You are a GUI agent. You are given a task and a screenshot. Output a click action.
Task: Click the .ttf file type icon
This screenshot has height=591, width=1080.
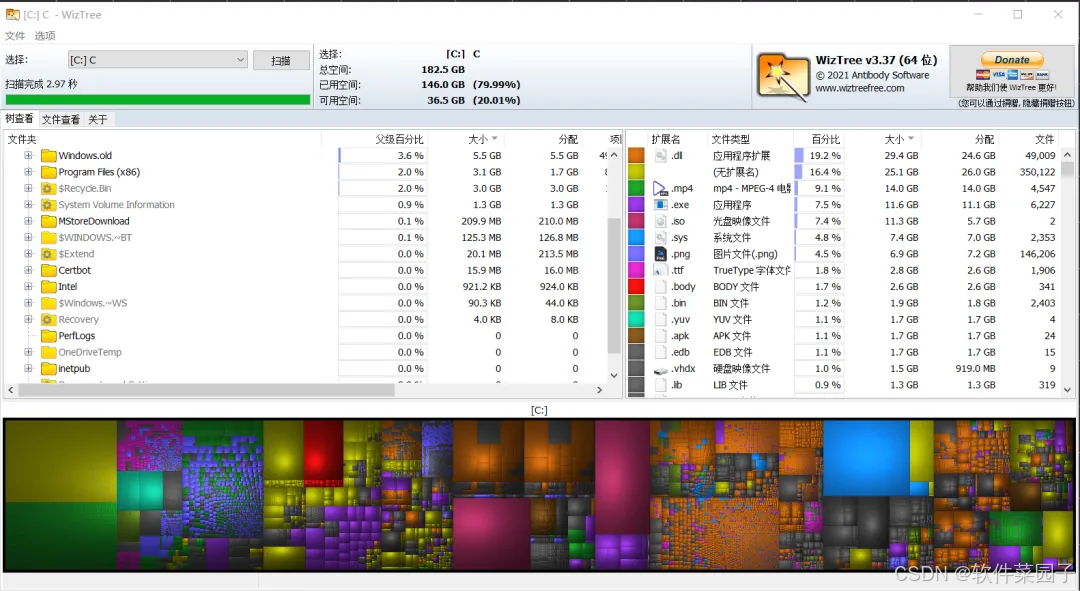[x=661, y=271]
